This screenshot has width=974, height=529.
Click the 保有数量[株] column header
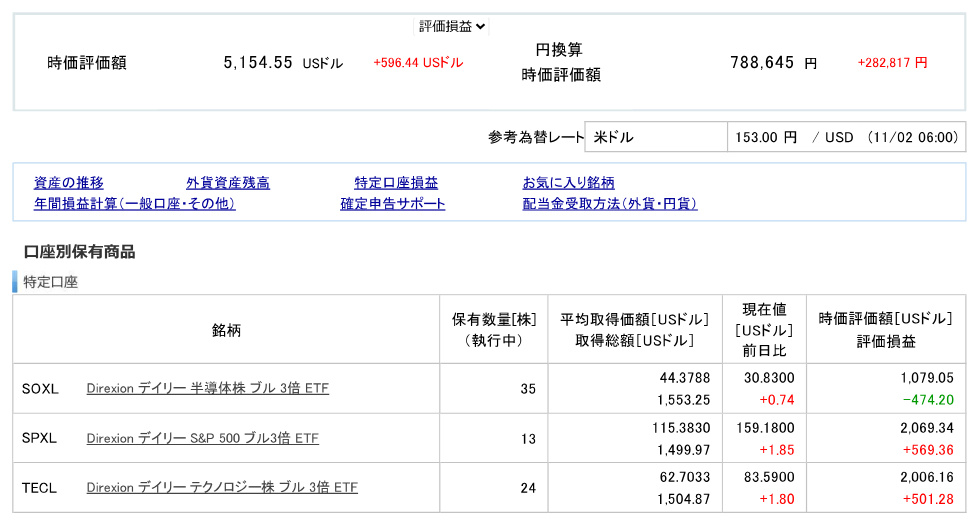click(494, 330)
